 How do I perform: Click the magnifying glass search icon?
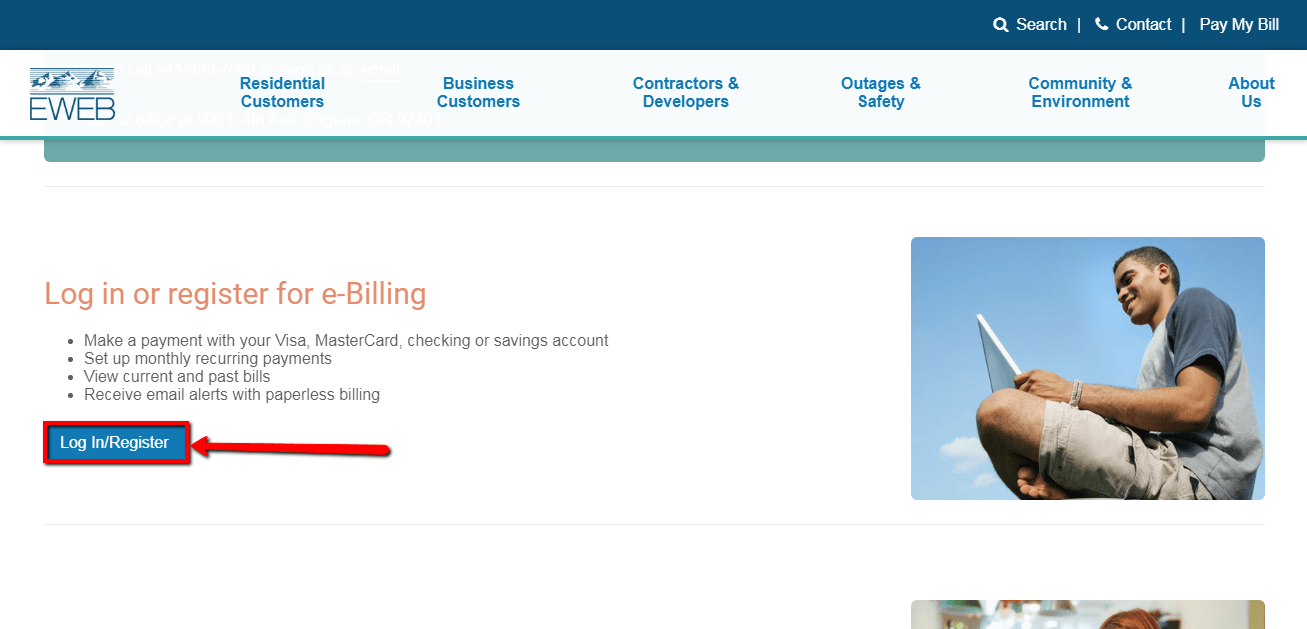(1001, 25)
